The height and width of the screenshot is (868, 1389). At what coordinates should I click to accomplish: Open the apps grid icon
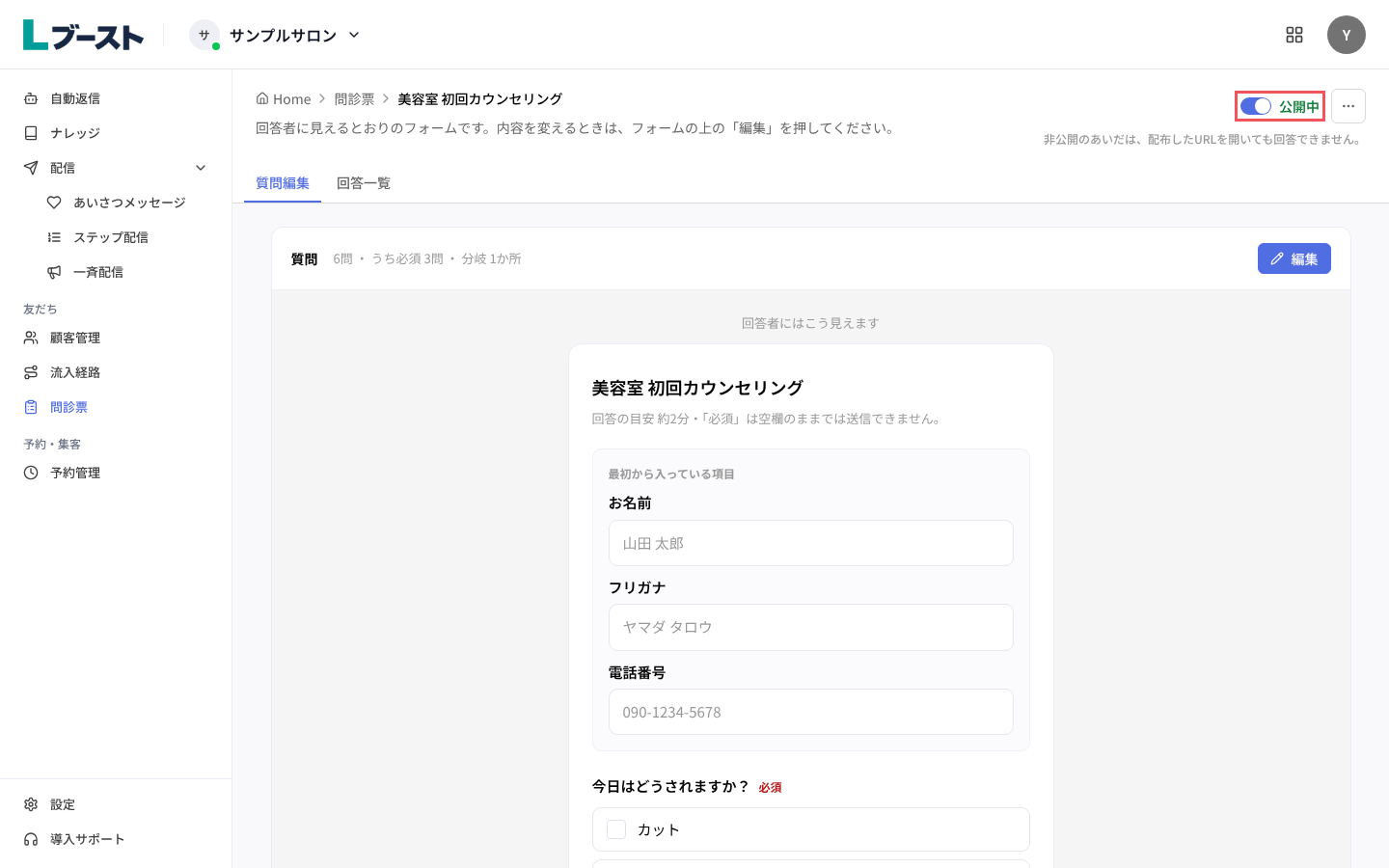1294,35
